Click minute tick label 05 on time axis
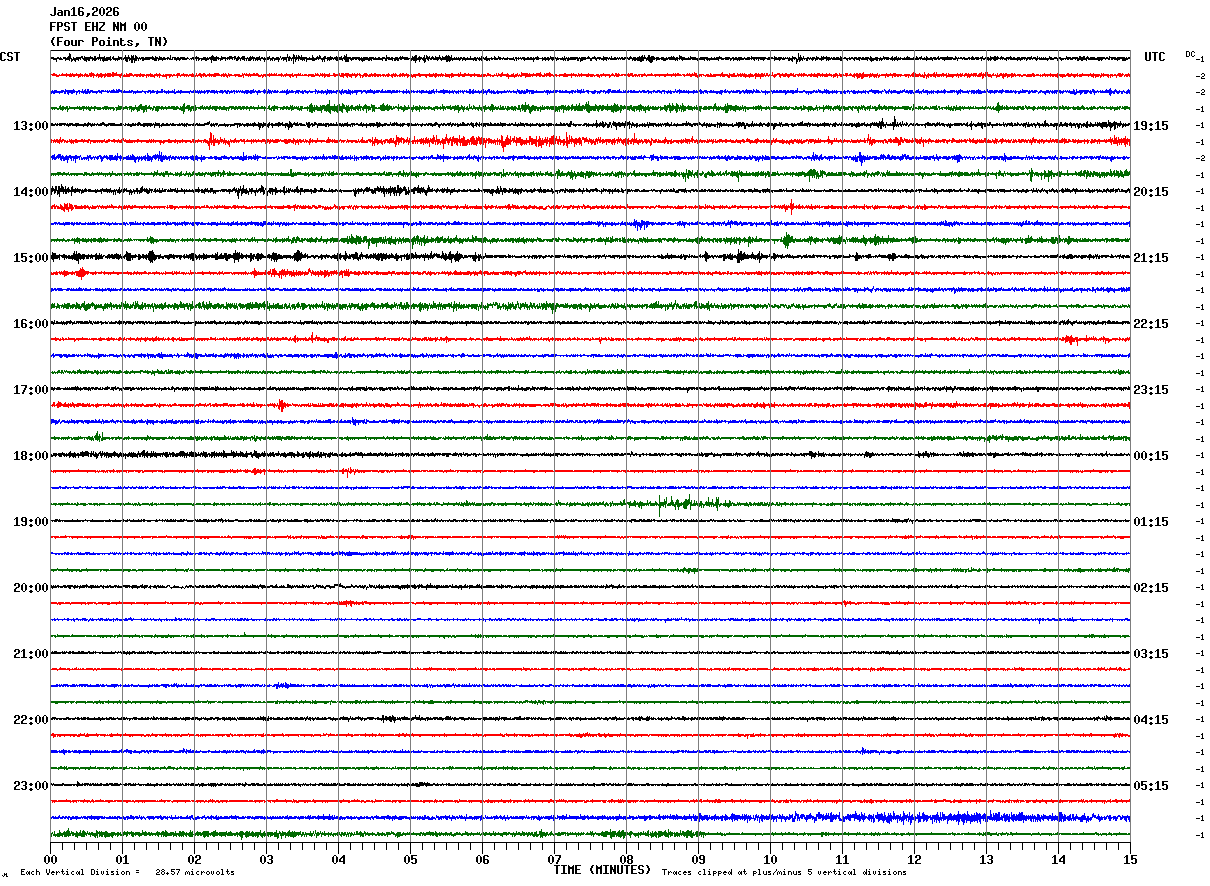1210x886 pixels. [x=410, y=859]
